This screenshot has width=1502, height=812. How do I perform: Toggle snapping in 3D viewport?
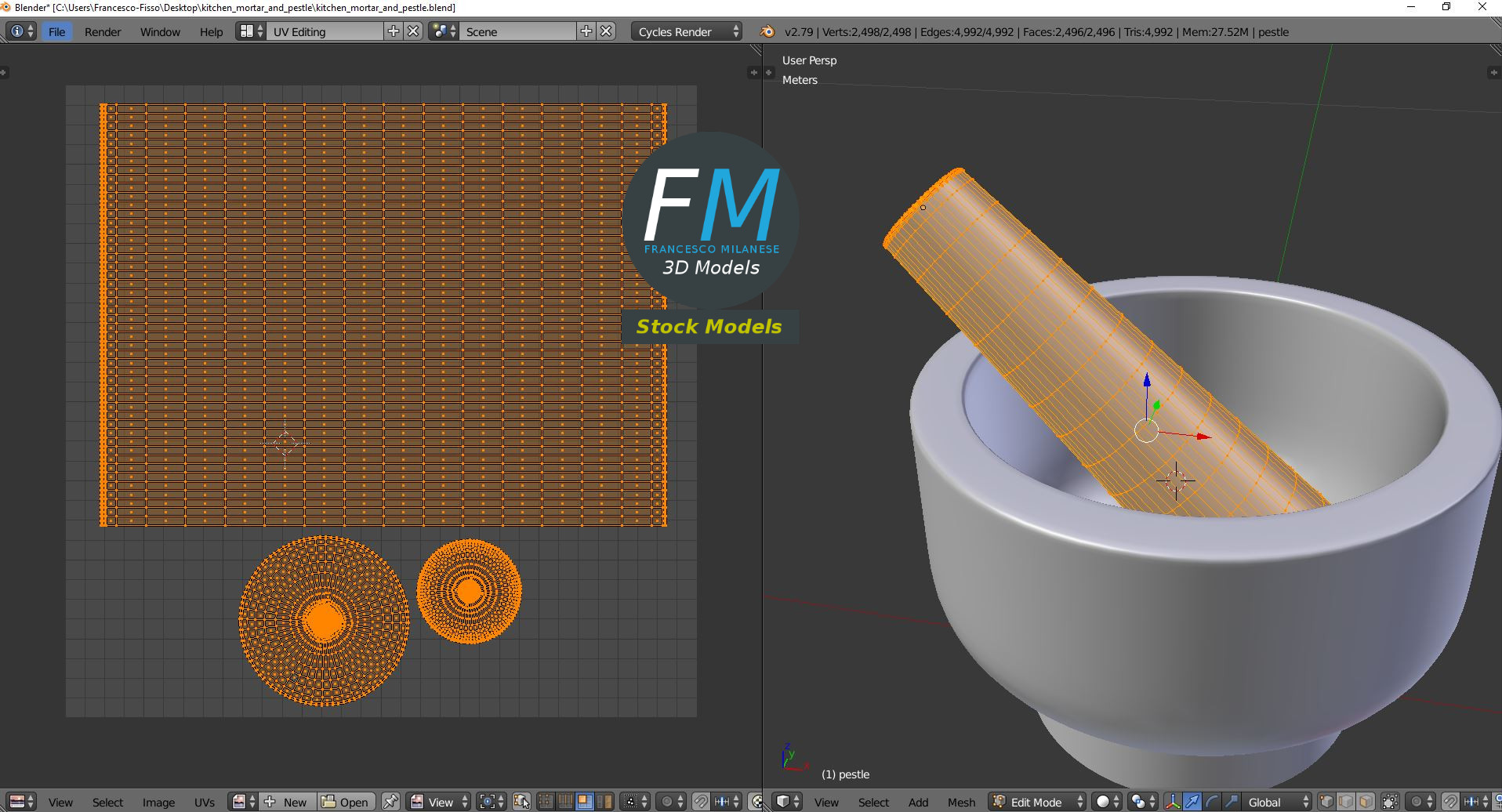[1451, 802]
